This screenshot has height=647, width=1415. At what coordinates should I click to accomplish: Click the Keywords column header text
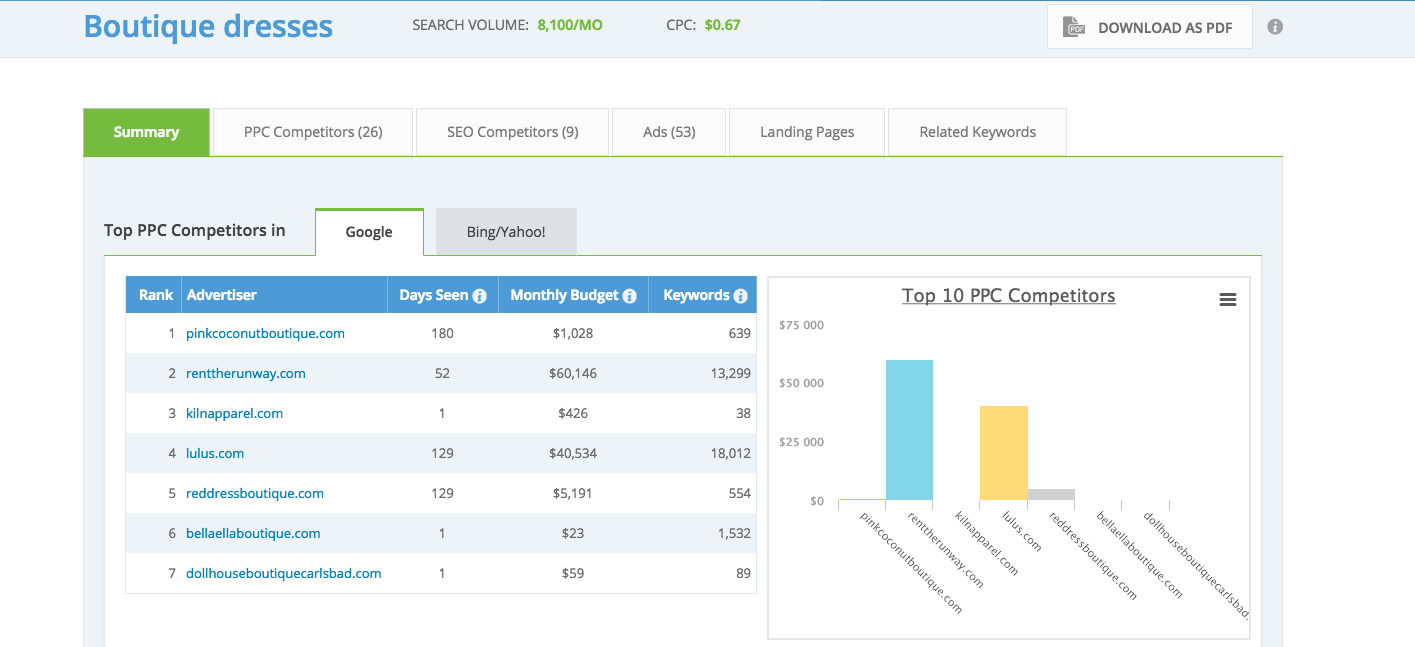pyautogui.click(x=696, y=295)
